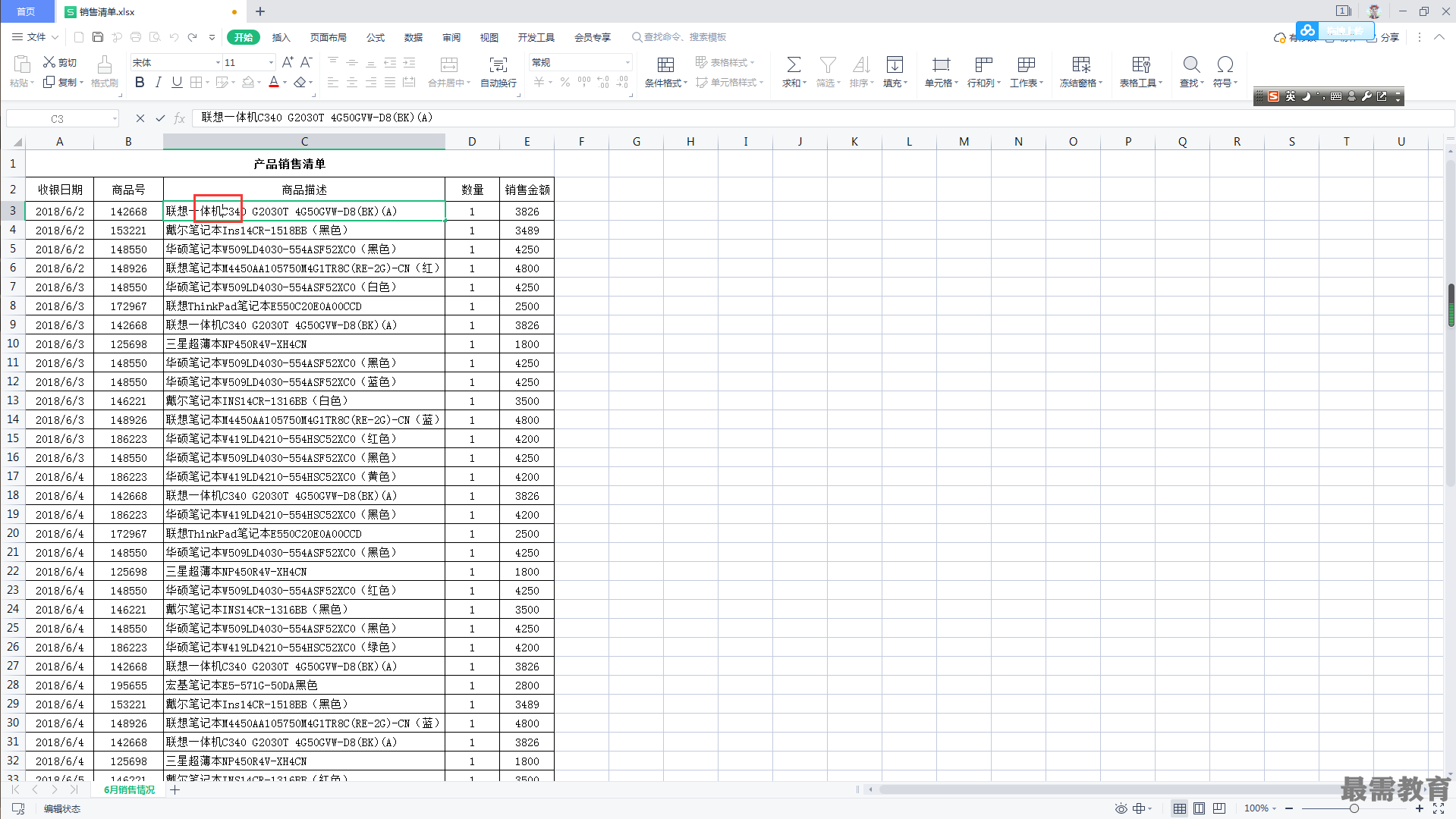Open the 文件 file menu
Screen dimensions: 1456x819
35,36
